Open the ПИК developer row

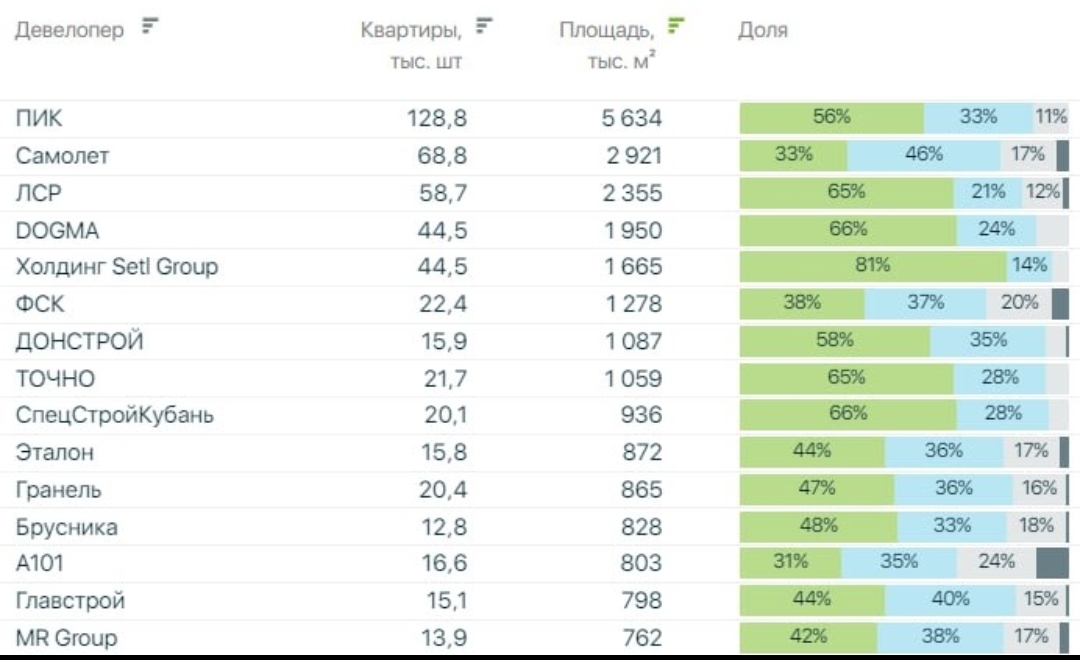tap(39, 118)
